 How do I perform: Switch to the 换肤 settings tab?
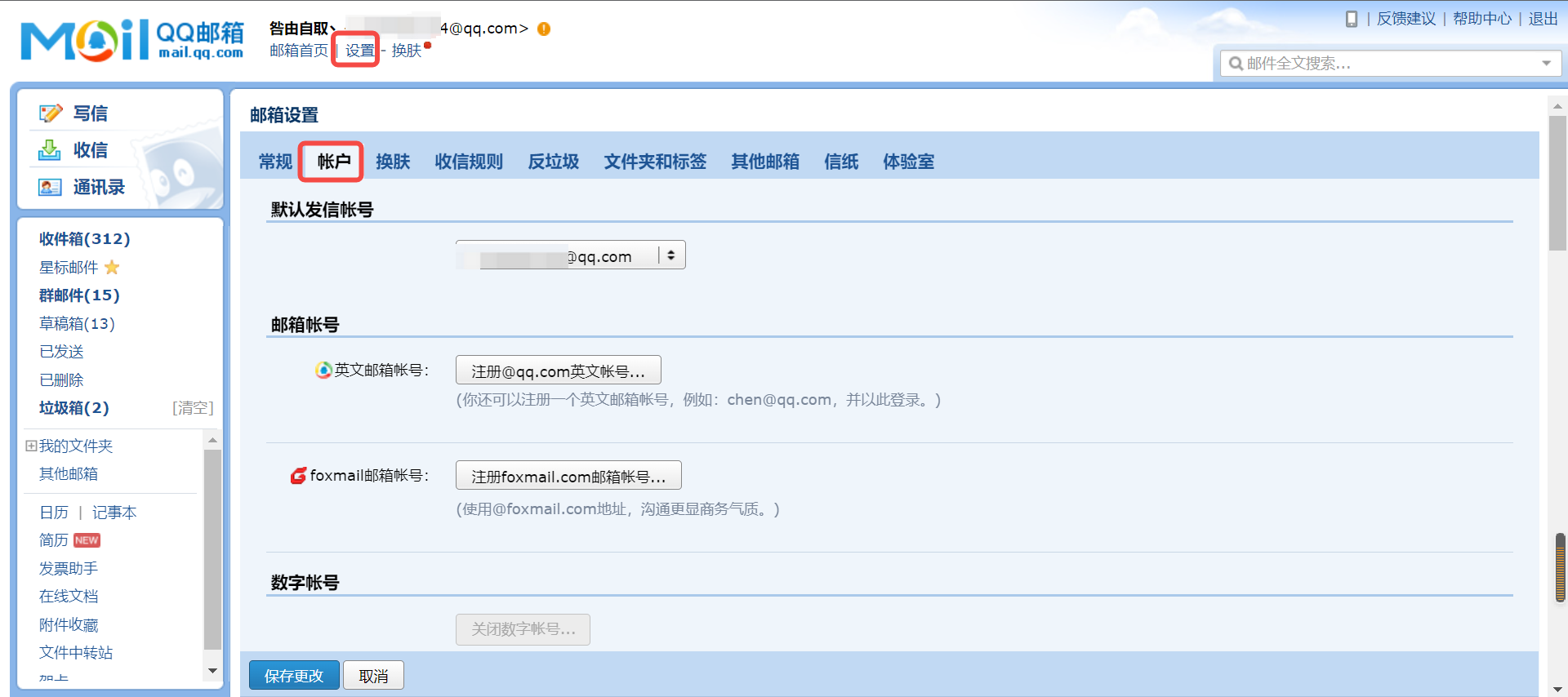coord(393,162)
